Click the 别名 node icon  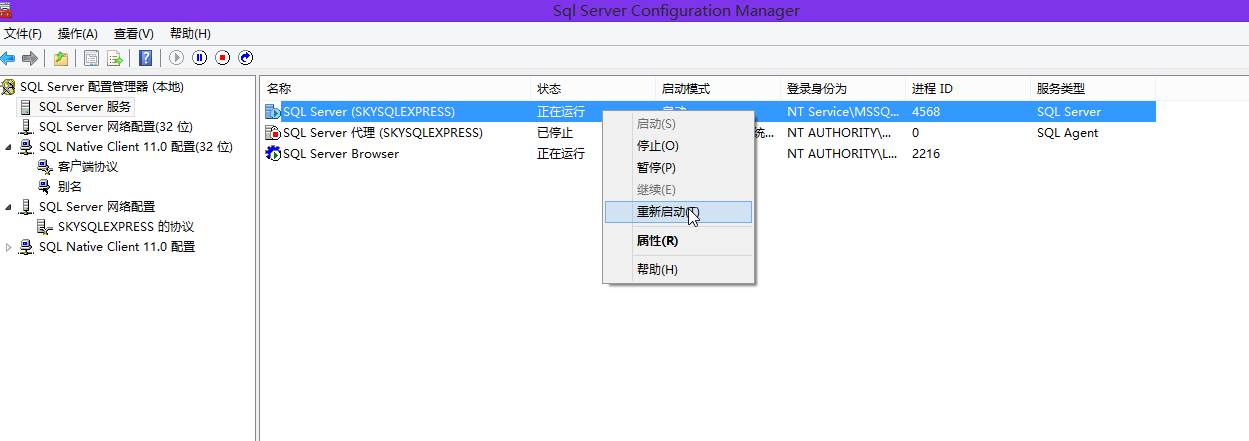(x=45, y=187)
